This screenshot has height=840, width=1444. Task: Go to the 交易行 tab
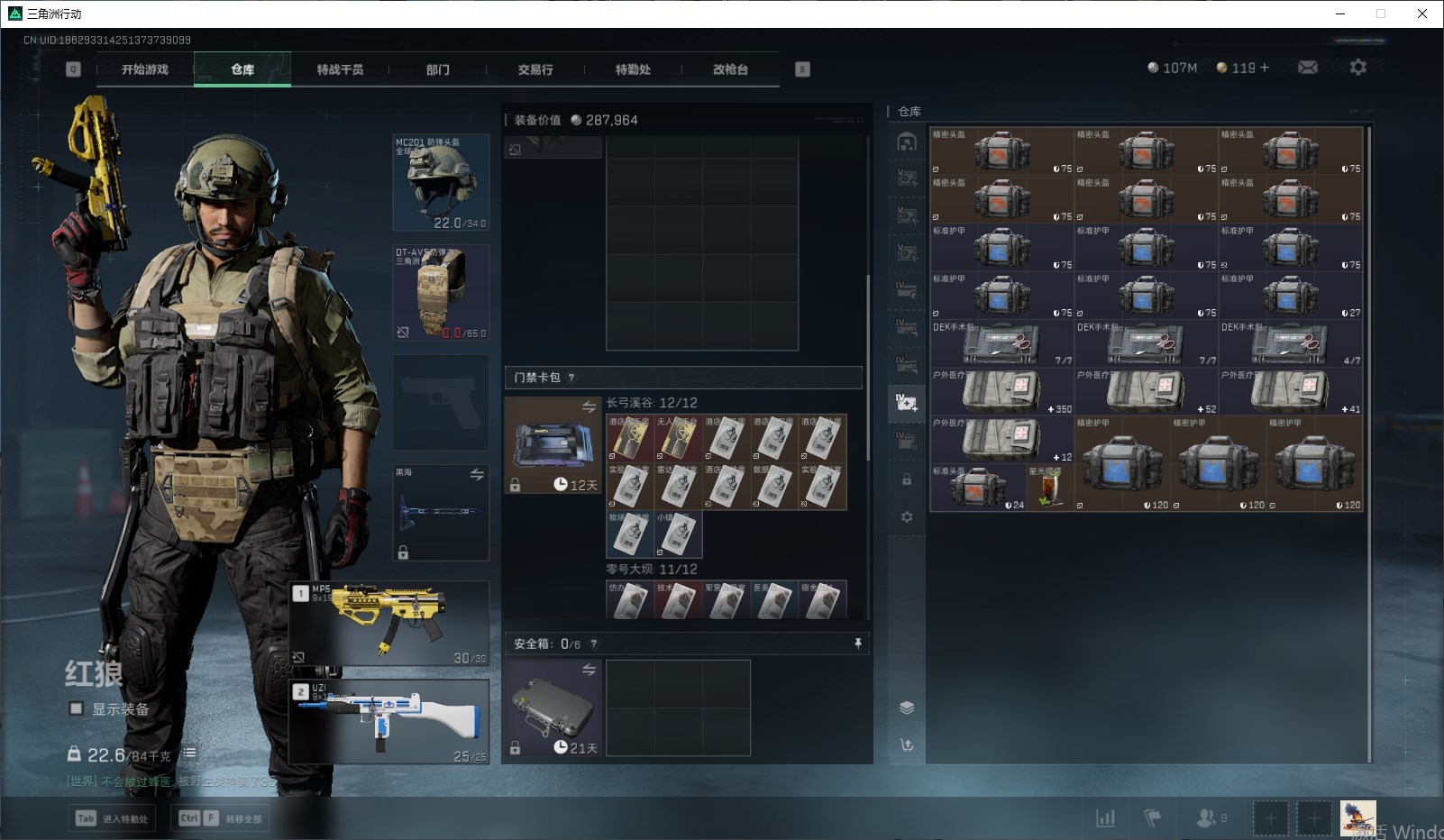(535, 69)
